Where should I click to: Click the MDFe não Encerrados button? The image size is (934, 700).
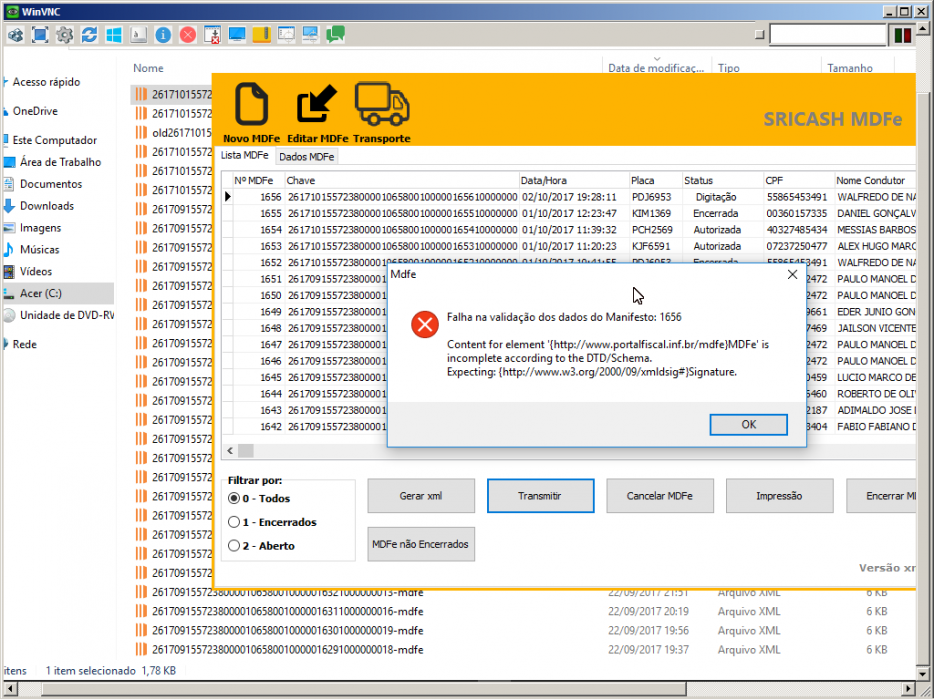click(x=421, y=544)
